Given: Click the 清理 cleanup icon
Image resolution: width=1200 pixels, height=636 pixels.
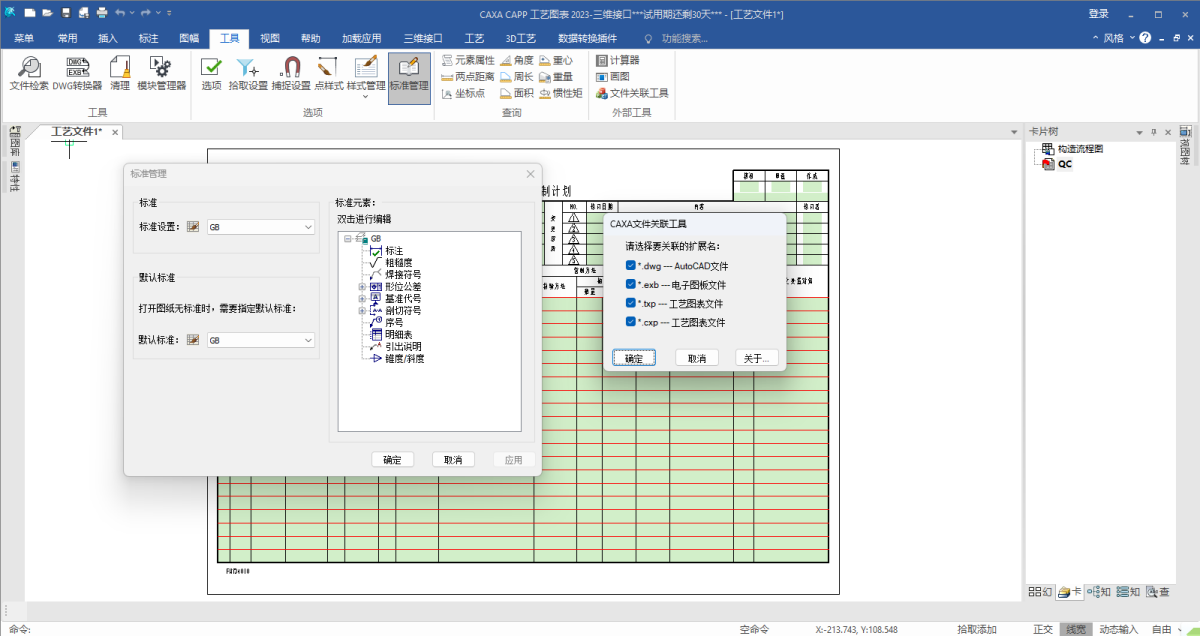Looking at the screenshot, I should click(120, 73).
